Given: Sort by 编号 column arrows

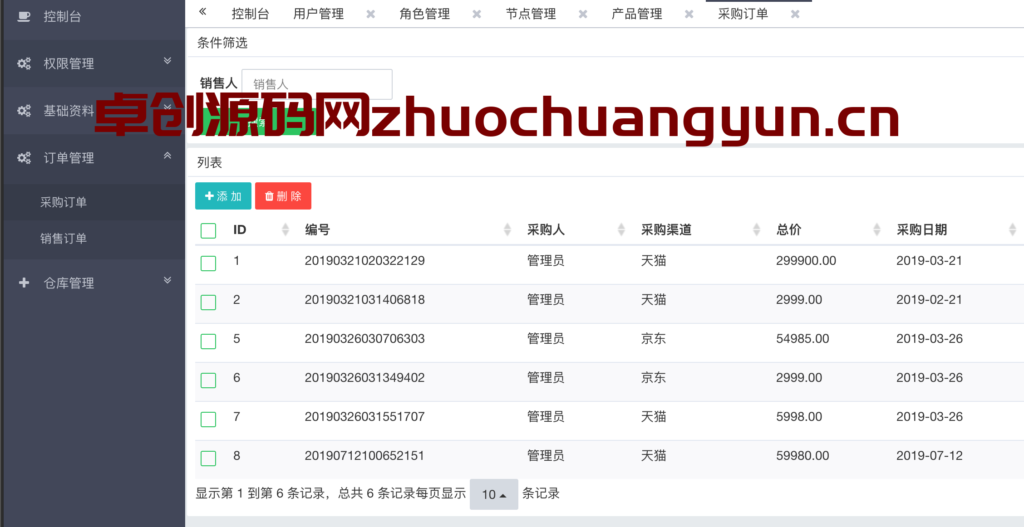Looking at the screenshot, I should point(507,230).
